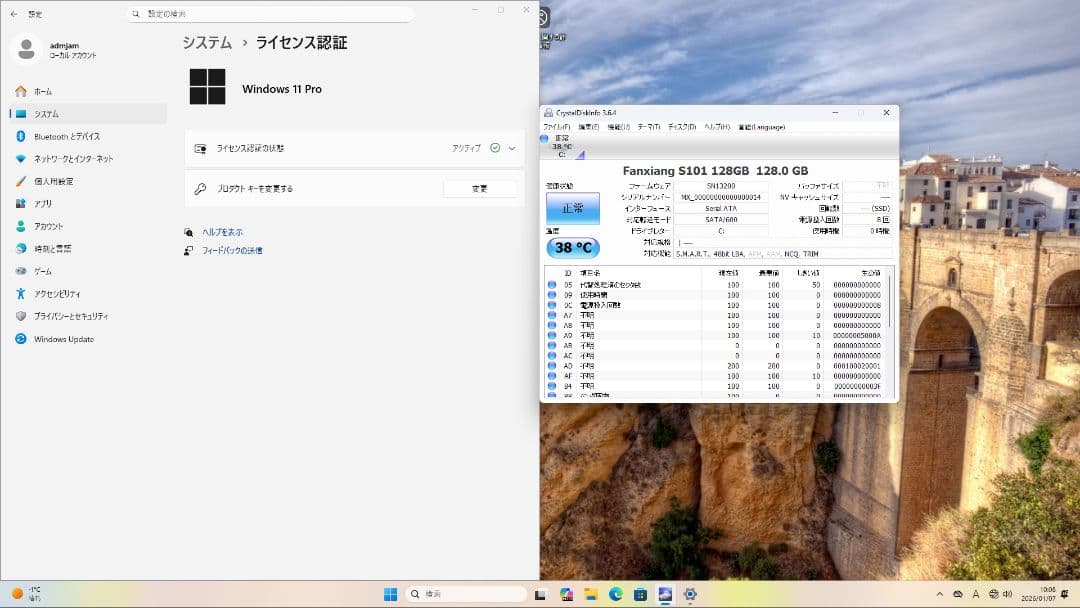This screenshot has width=1080, height=608.
Task: Expand the ライセンス認証の状態 section
Action: 511,148
